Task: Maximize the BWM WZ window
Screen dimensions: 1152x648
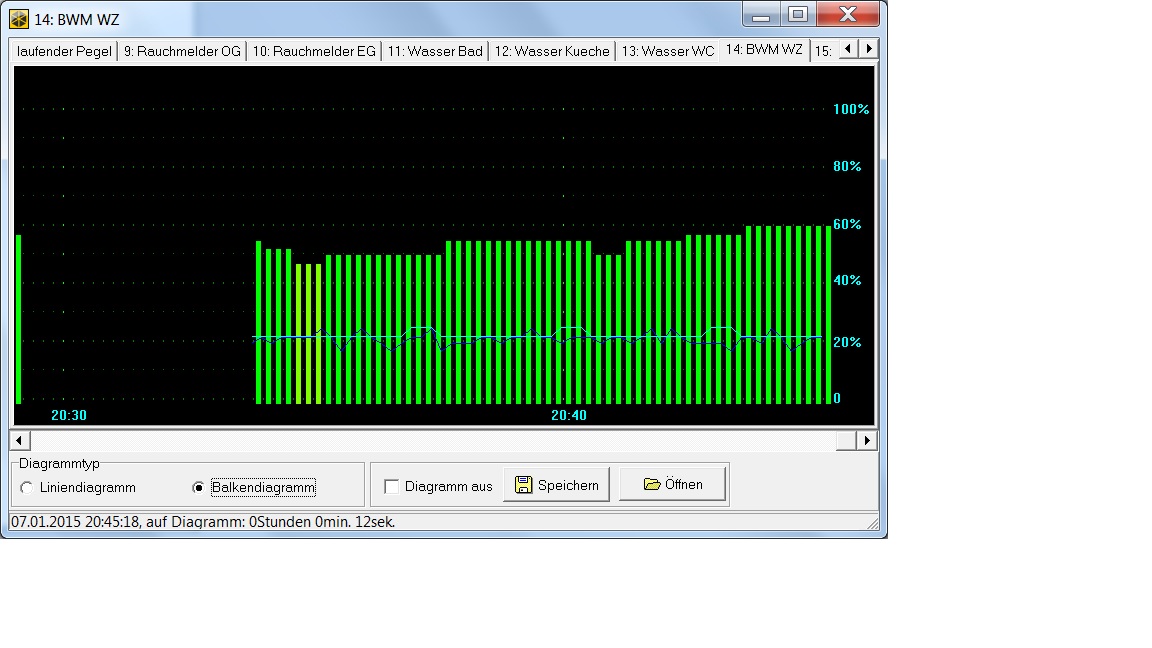Action: [797, 15]
